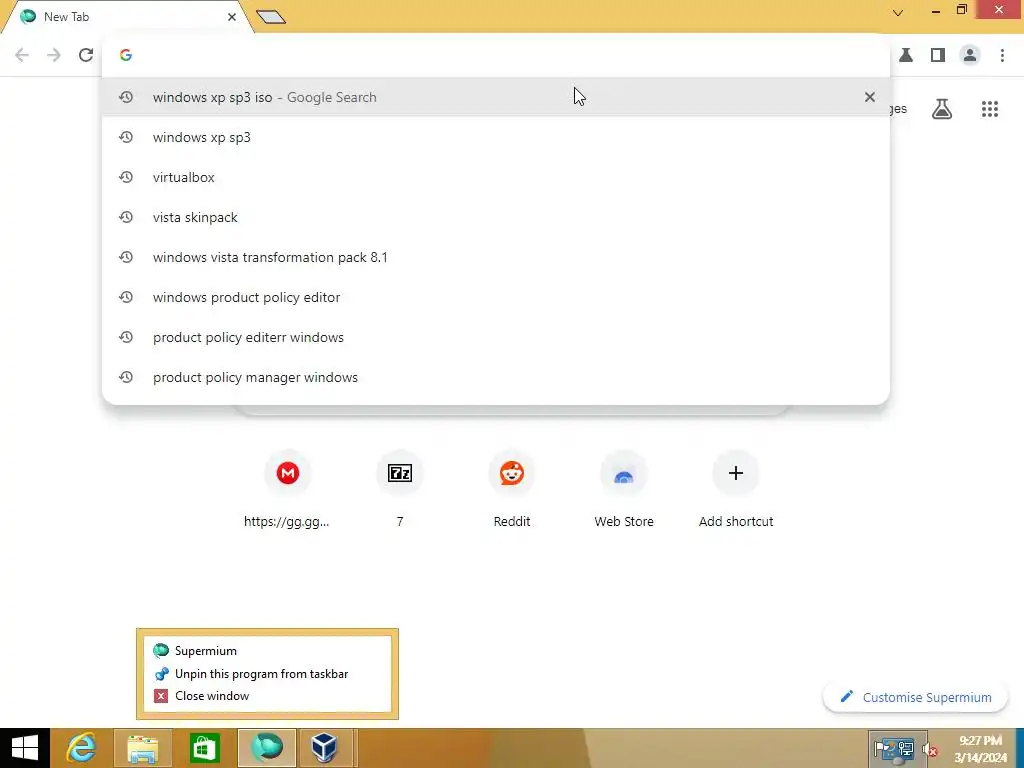Remove the 'windows xp sp3 iso' suggestion
This screenshot has width=1024, height=768.
(869, 97)
